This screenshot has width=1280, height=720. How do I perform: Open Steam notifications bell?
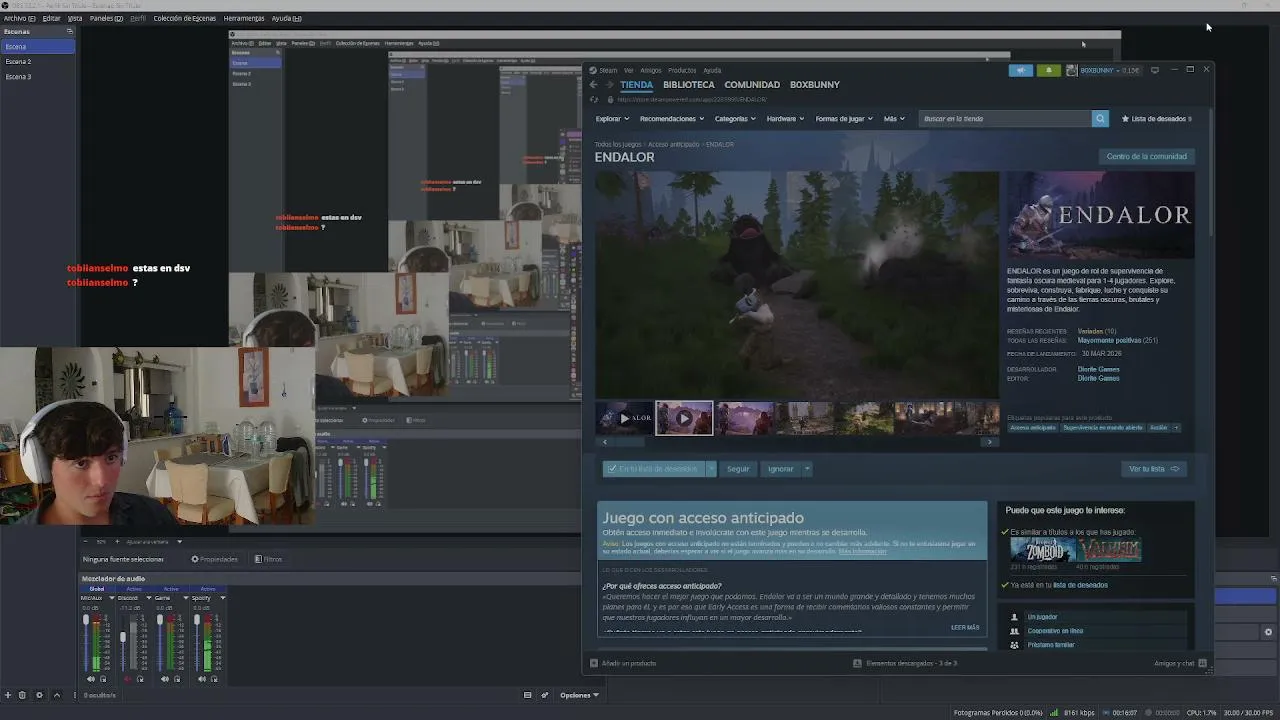click(x=1048, y=70)
